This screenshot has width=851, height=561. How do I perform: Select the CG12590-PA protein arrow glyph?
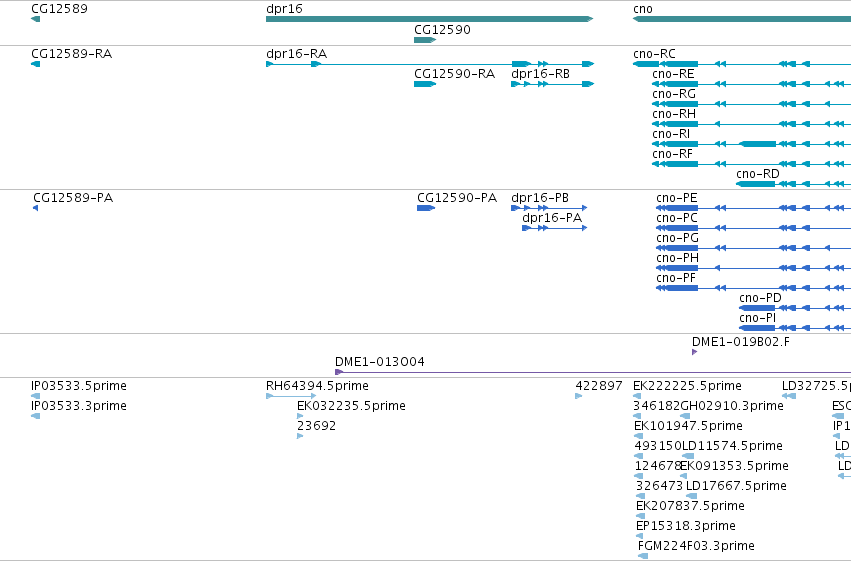pyautogui.click(x=426, y=208)
